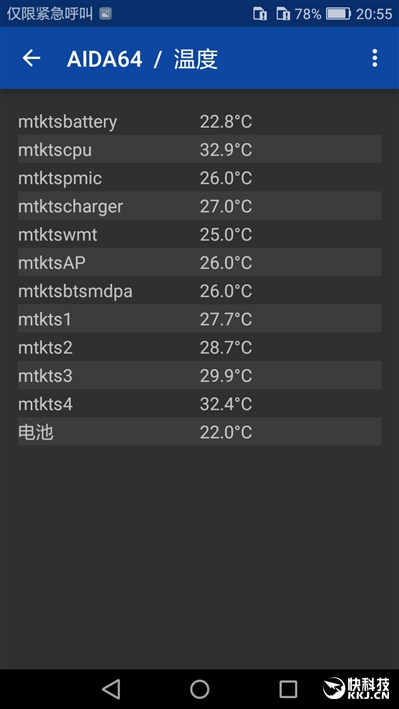399x709 pixels.
Task: Tap the back arrow in the header
Action: point(31,58)
